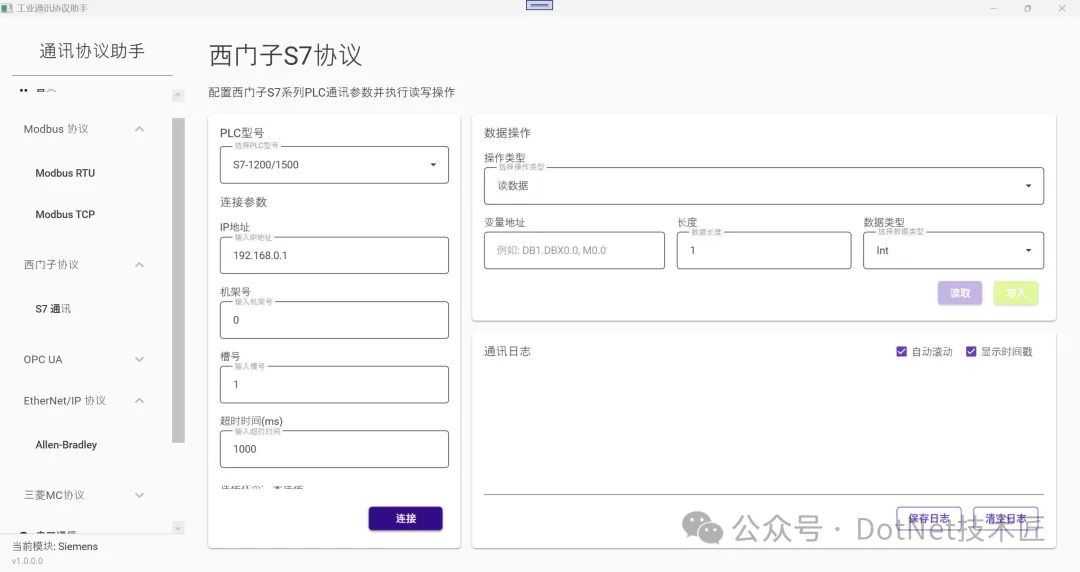Open PLC型号 dropdown showing S7-1200/1500
1080x572 pixels.
tap(334, 165)
